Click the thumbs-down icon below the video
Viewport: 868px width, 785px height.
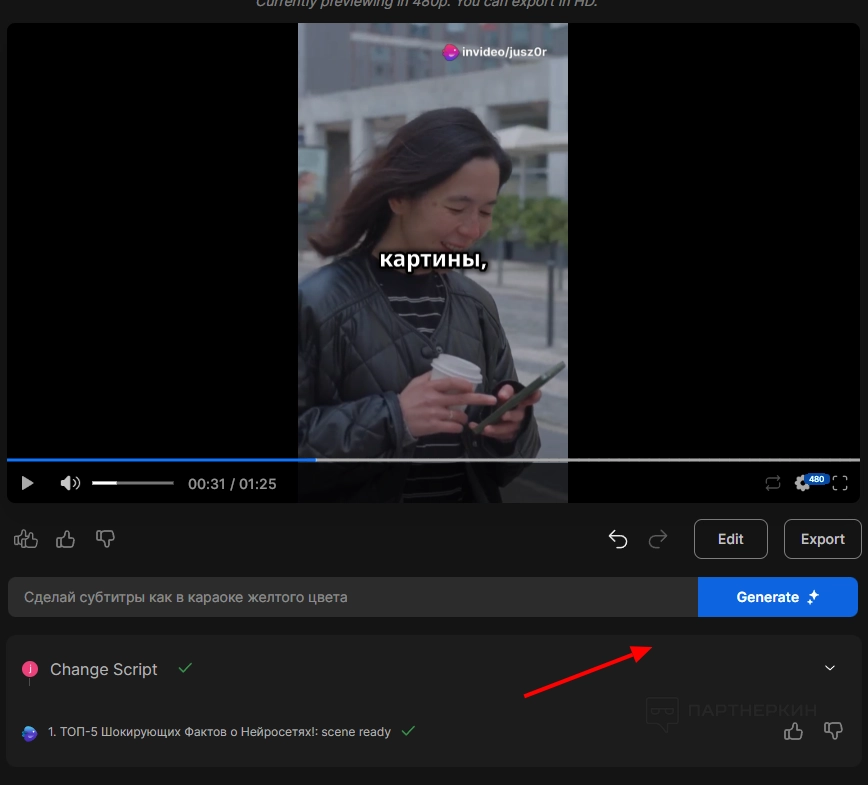point(105,539)
